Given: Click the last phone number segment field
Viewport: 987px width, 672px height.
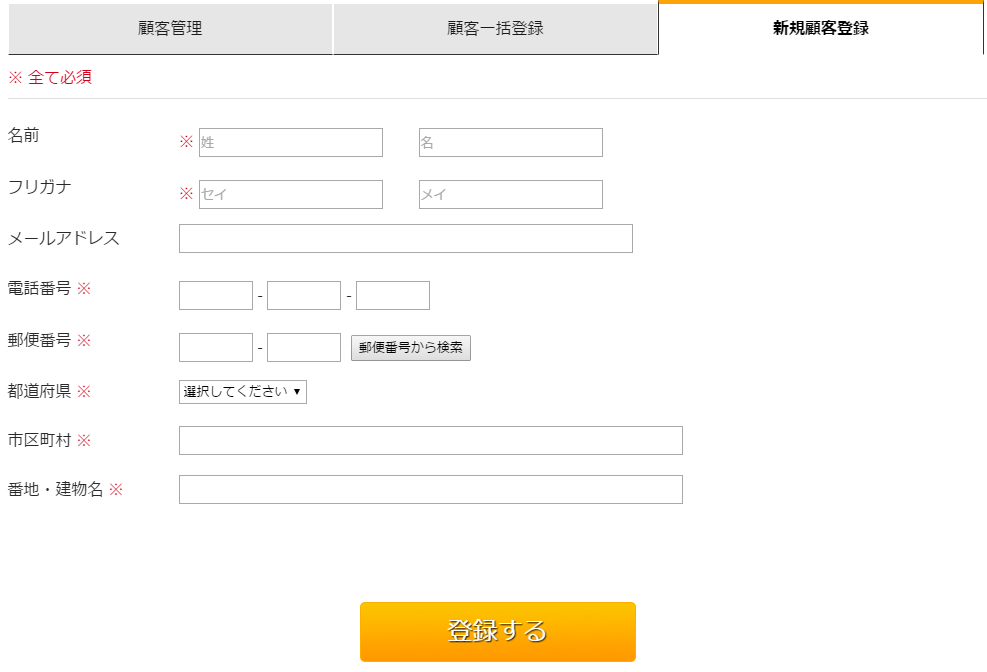Looking at the screenshot, I should 392,295.
